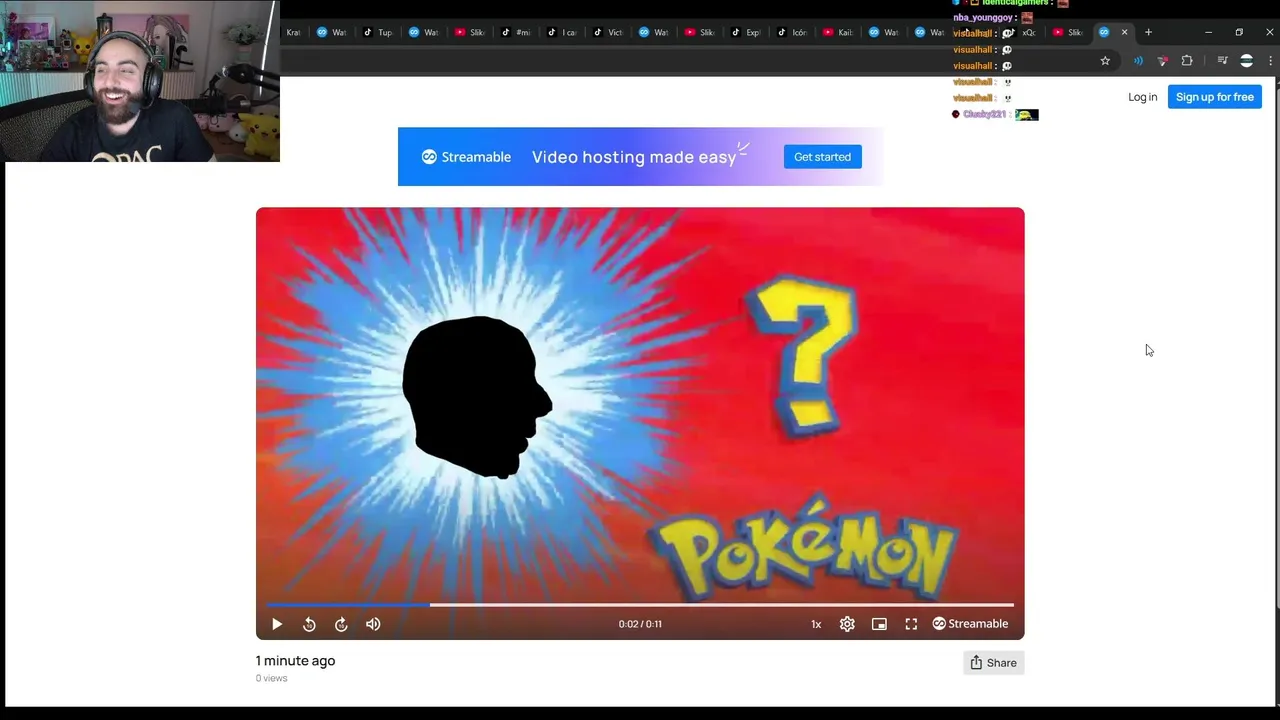This screenshot has width=1280, height=720.
Task: Switch to the Vict TikTok tab
Action: pyautogui.click(x=608, y=32)
